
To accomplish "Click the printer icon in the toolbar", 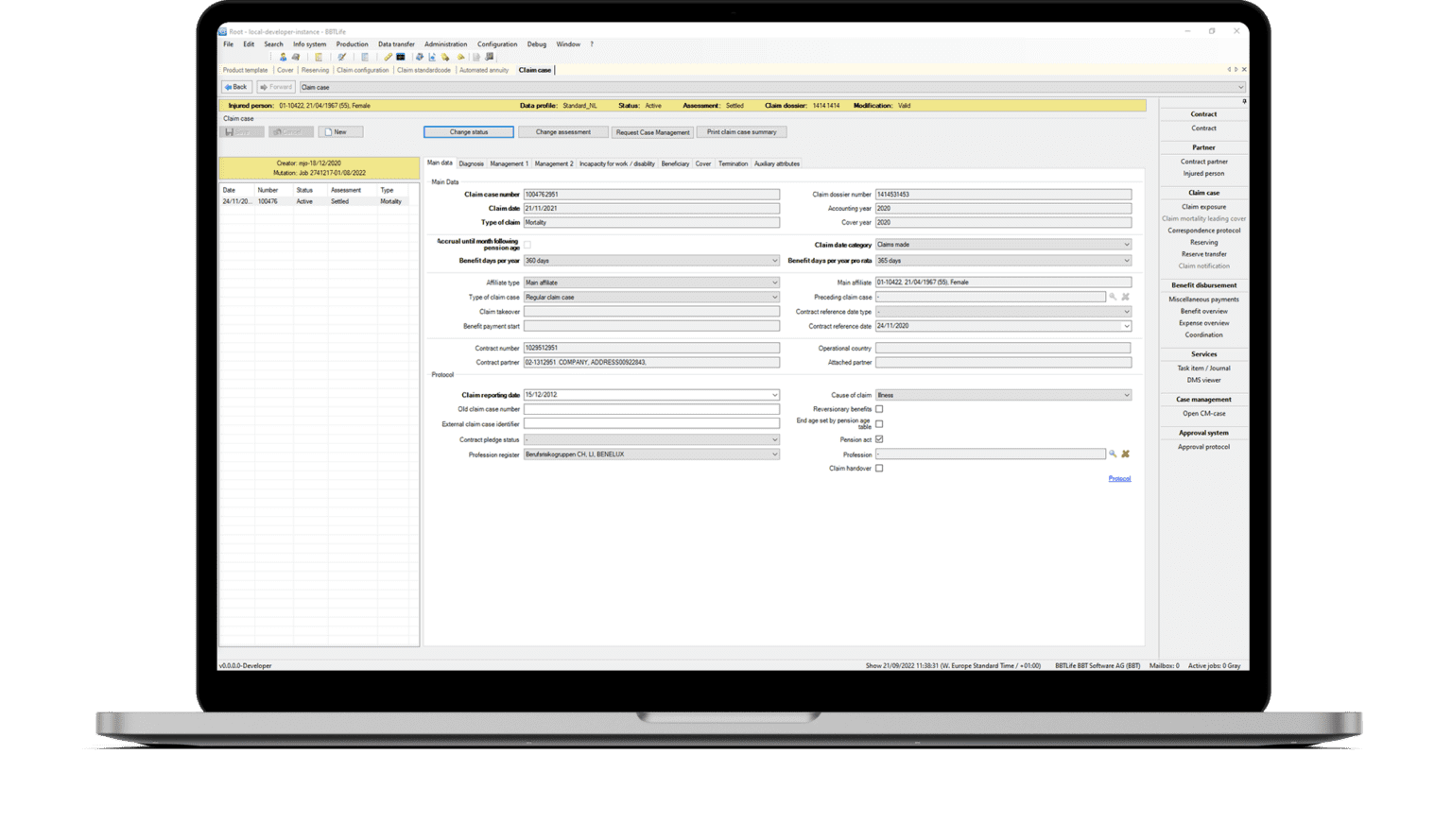I will [296, 57].
